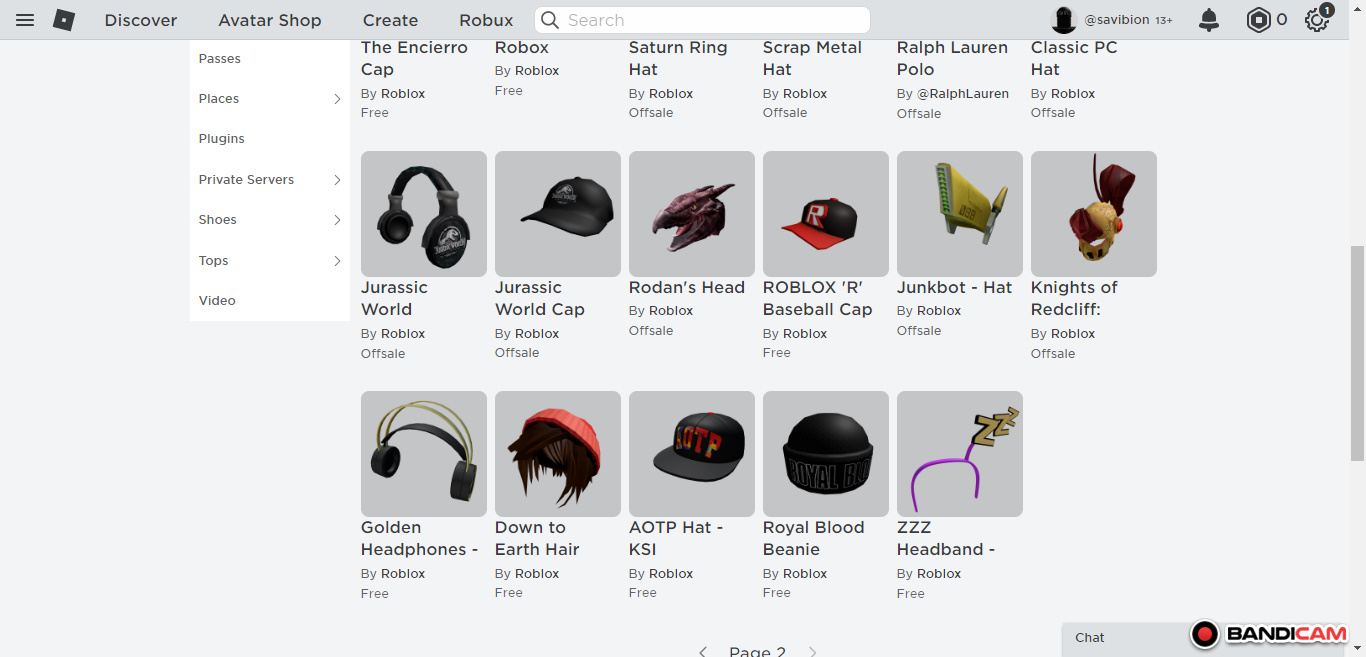Go to previous page arrow
The width and height of the screenshot is (1366, 657).
[703, 651]
